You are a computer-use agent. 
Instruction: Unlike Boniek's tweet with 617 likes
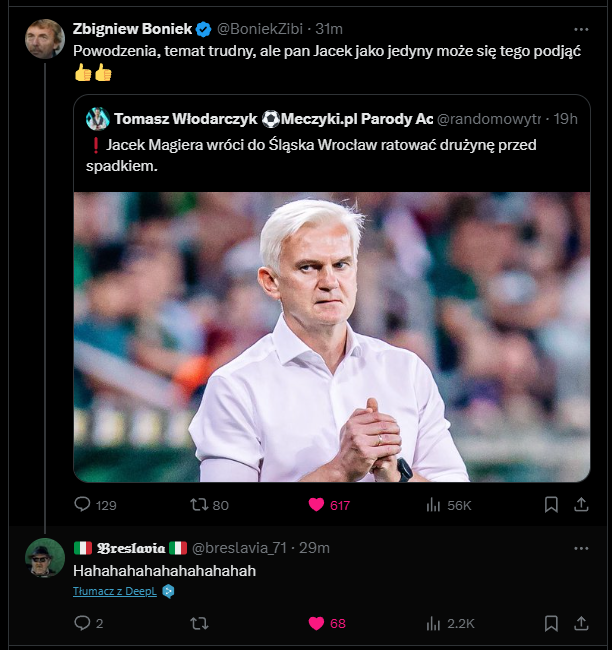click(317, 505)
